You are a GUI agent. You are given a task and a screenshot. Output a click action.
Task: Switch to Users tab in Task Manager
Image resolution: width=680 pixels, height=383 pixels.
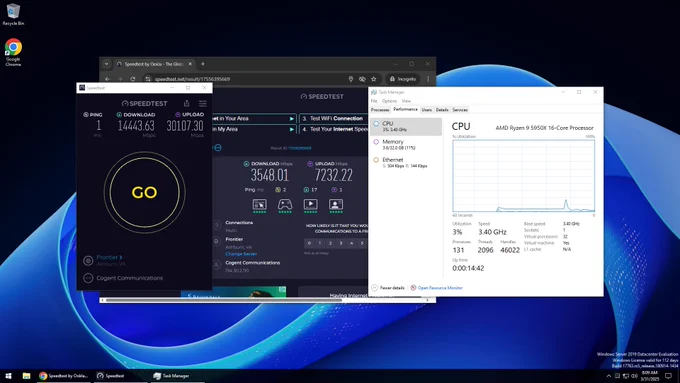click(x=427, y=110)
